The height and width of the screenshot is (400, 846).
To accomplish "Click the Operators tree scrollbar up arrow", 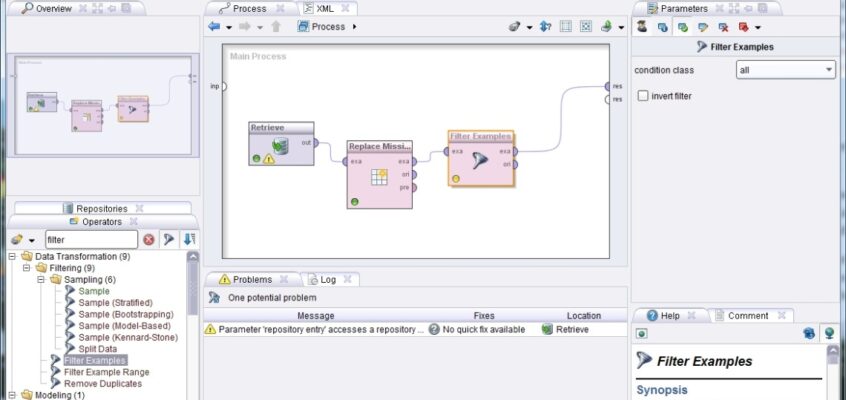I will (x=193, y=257).
